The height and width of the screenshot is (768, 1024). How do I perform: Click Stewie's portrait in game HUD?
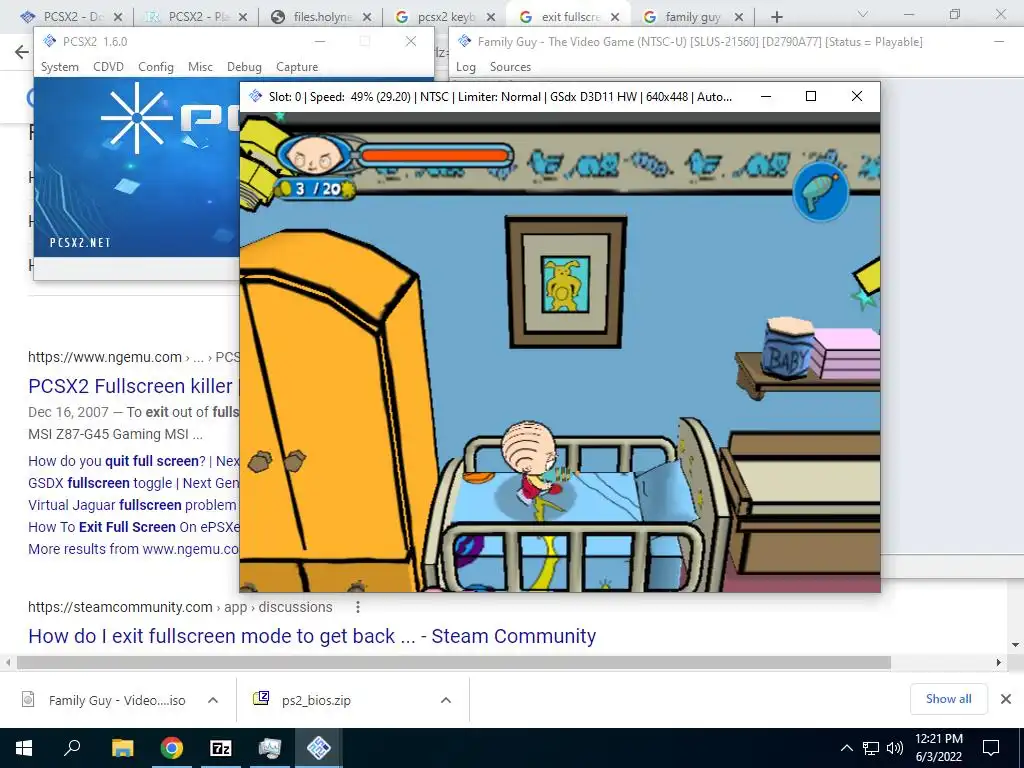coord(313,156)
